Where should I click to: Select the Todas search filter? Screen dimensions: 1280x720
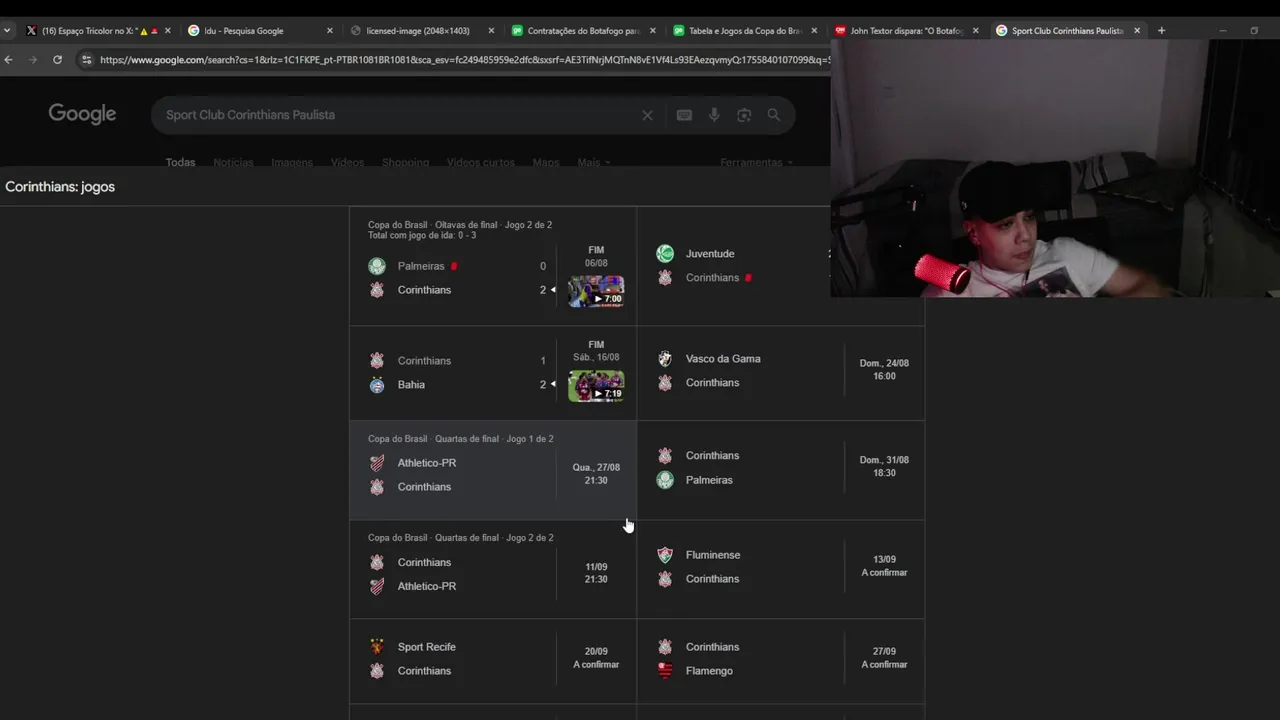pyautogui.click(x=180, y=162)
